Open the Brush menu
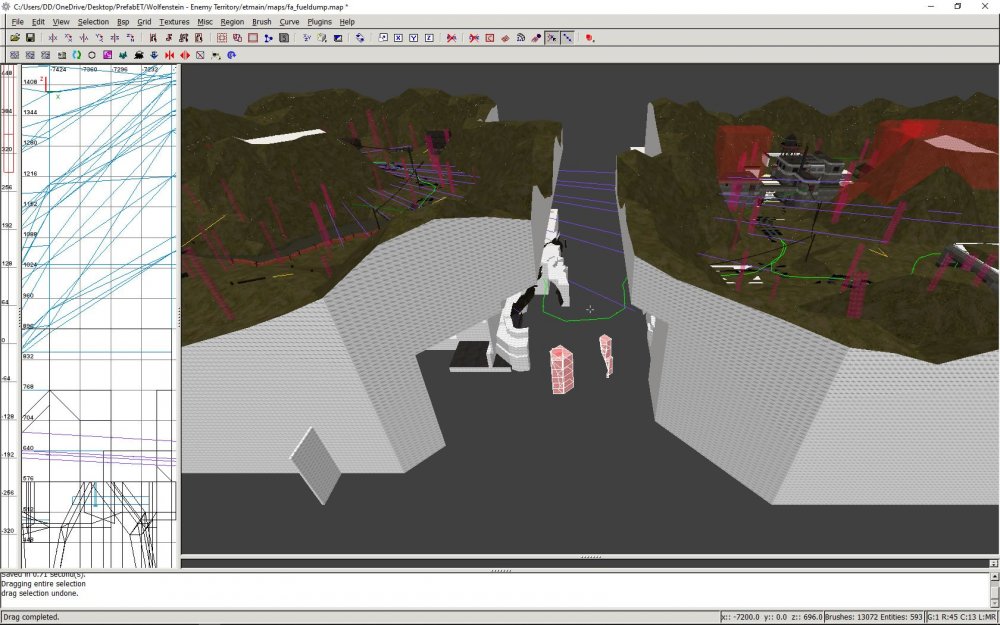Image resolution: width=1000 pixels, height=625 pixels. [x=261, y=22]
